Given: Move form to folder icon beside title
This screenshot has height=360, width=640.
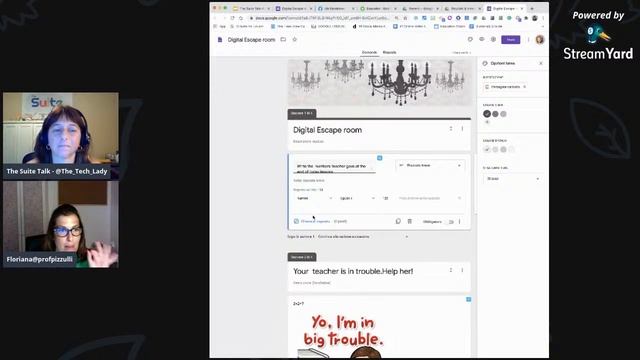Looking at the screenshot, I should [x=283, y=40].
